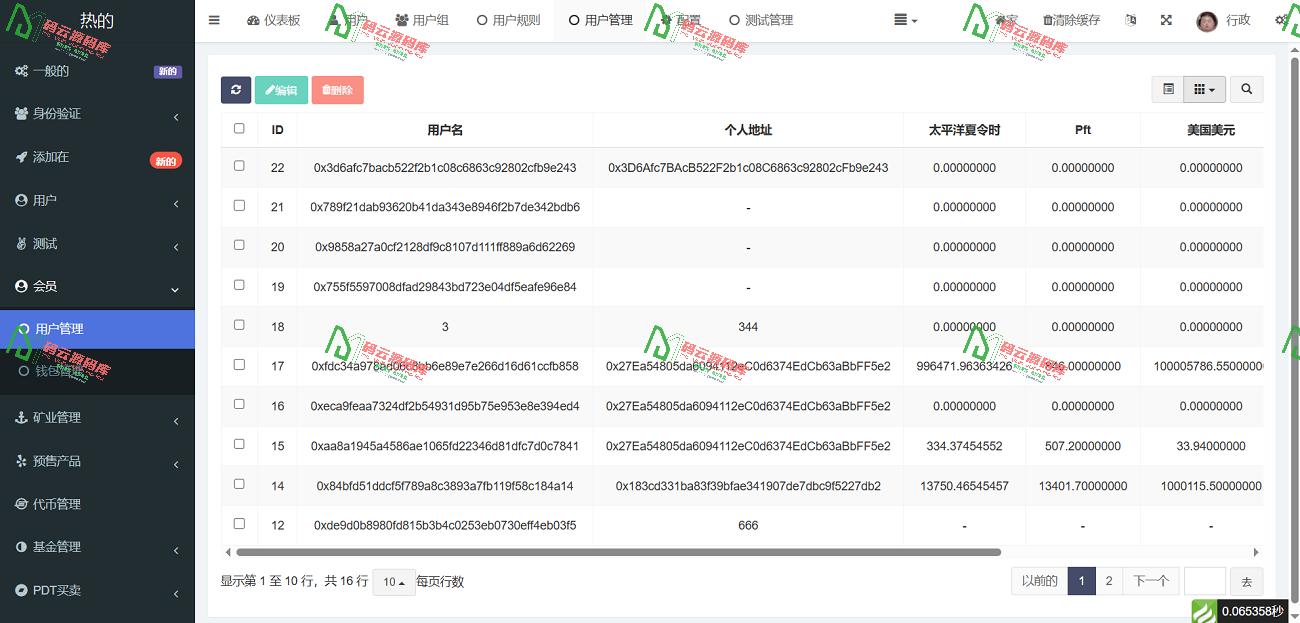Click the language switch icon near 行政

pos(1130,20)
